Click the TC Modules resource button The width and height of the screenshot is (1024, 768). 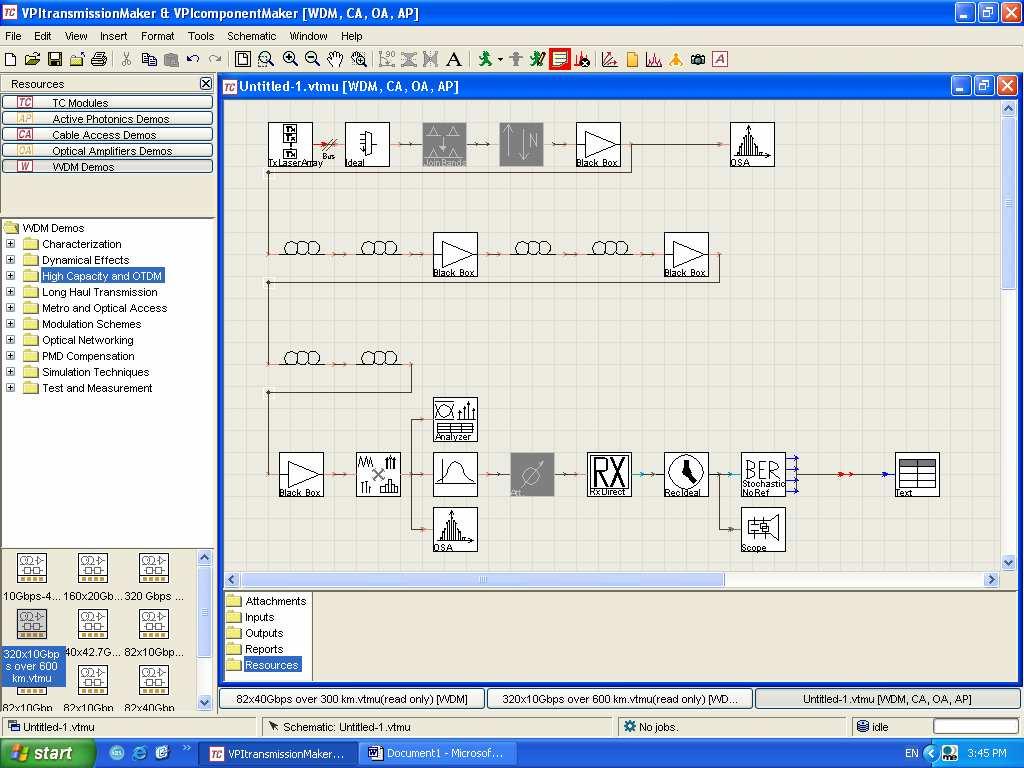point(107,103)
